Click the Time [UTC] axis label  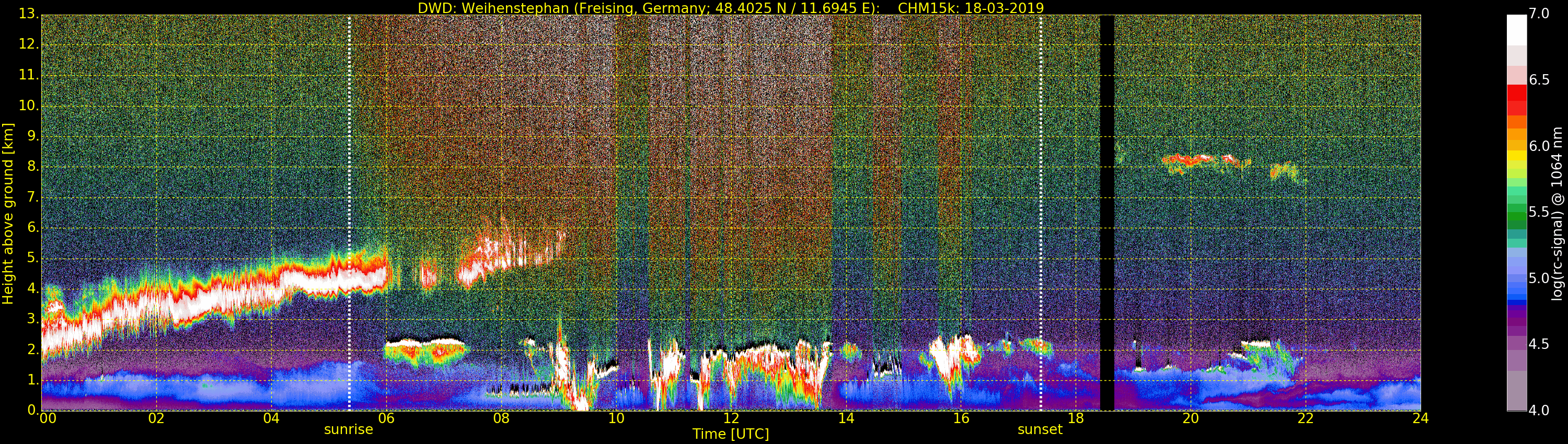click(731, 434)
